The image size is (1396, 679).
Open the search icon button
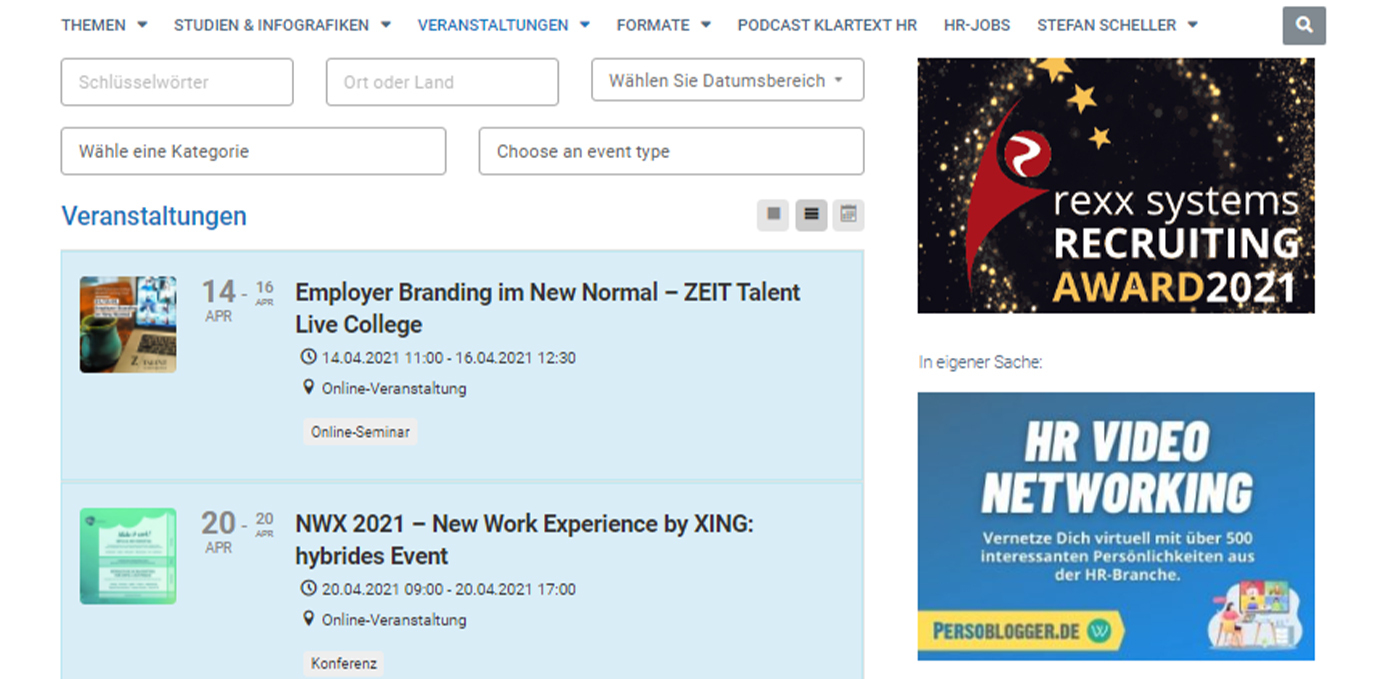point(1304,25)
